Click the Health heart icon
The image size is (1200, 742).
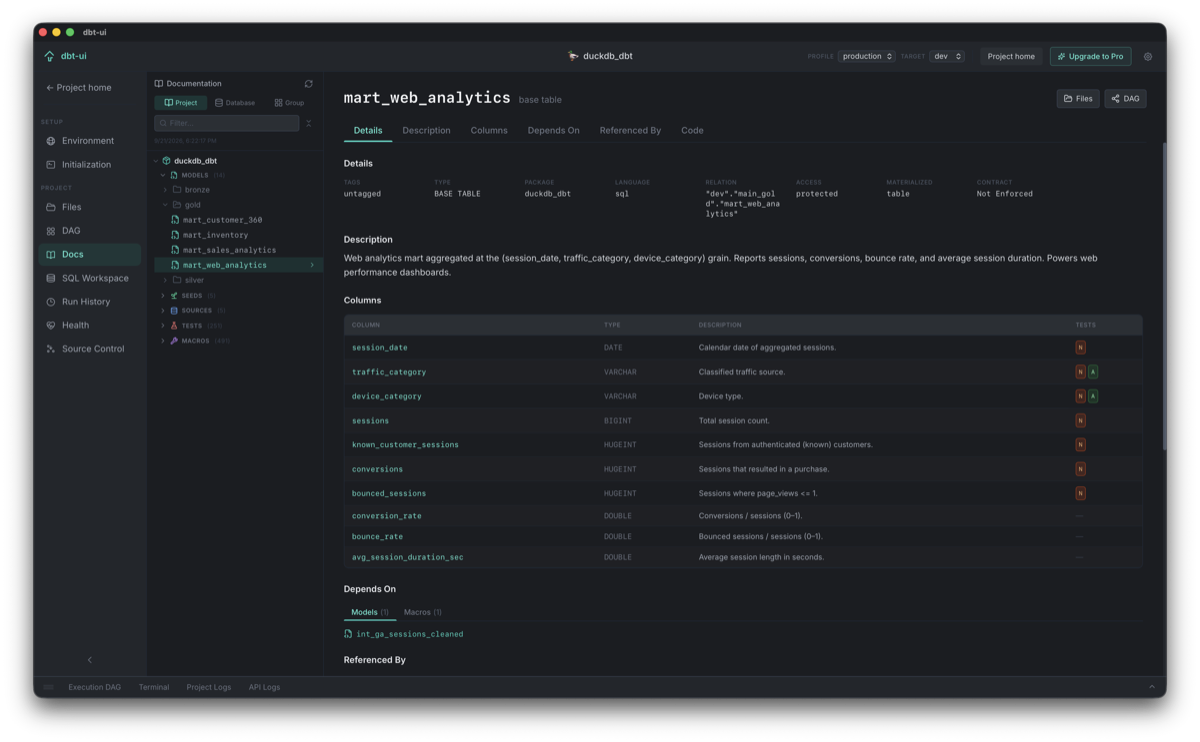coord(51,325)
